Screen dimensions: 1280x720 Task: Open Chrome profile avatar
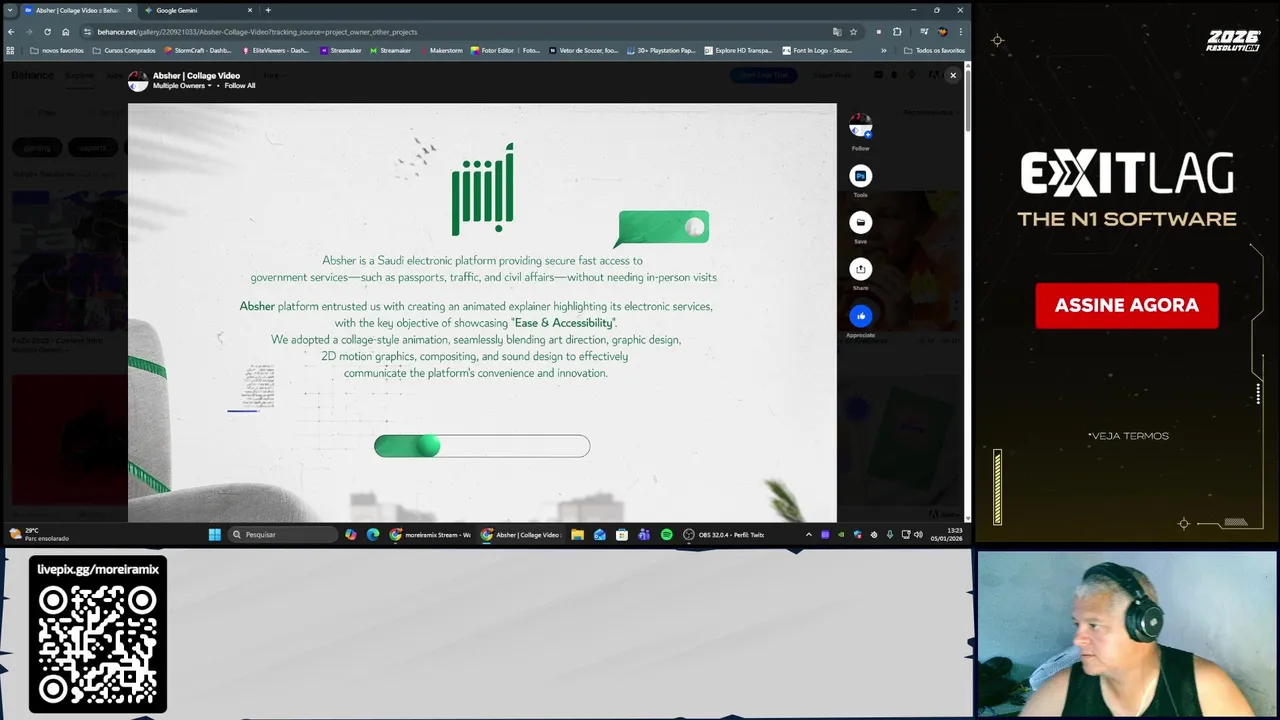pos(942,32)
